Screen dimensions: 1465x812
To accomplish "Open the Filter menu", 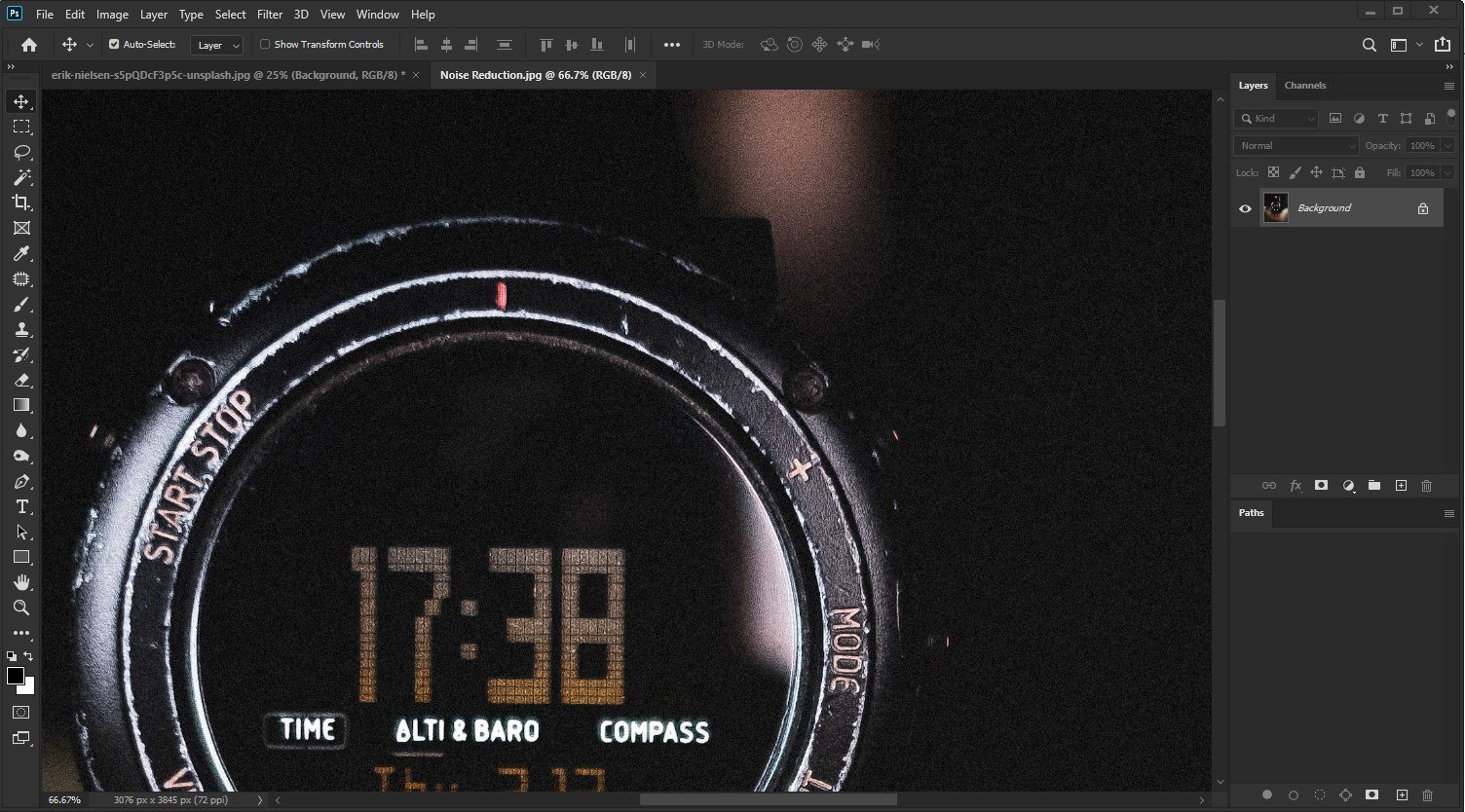I will pos(270,15).
